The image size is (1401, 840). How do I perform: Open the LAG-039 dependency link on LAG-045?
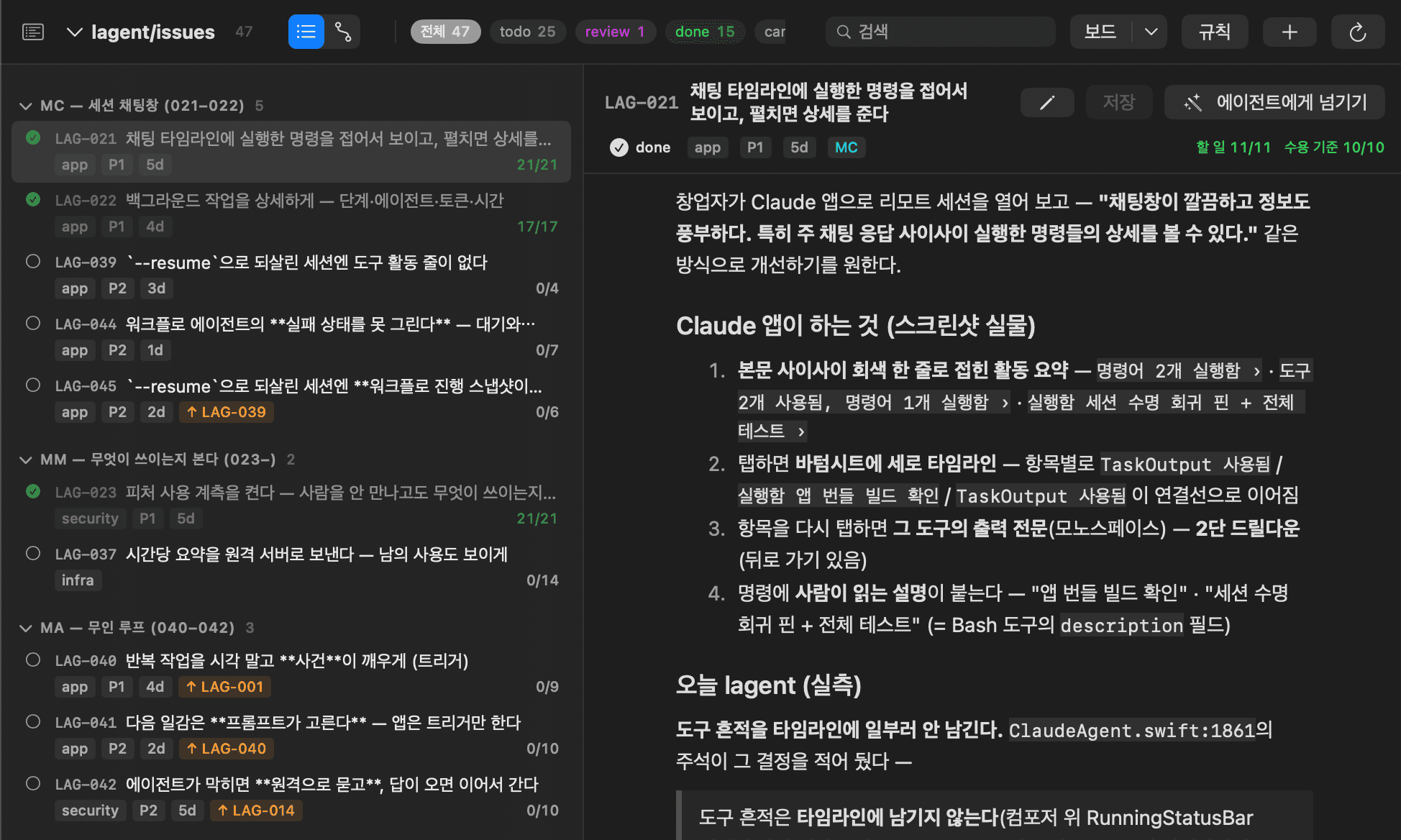pos(226,412)
